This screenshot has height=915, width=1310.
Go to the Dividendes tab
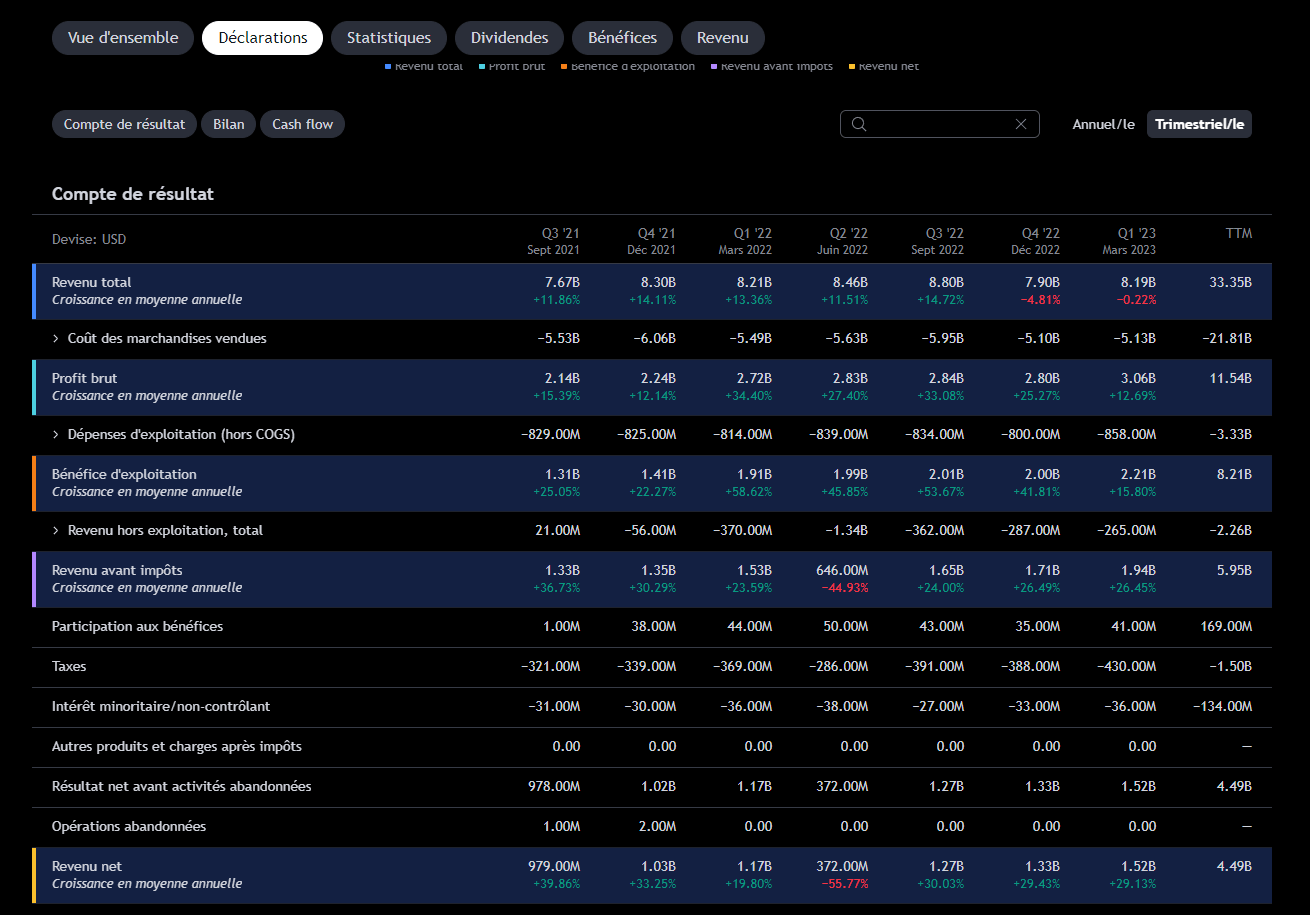click(x=509, y=38)
